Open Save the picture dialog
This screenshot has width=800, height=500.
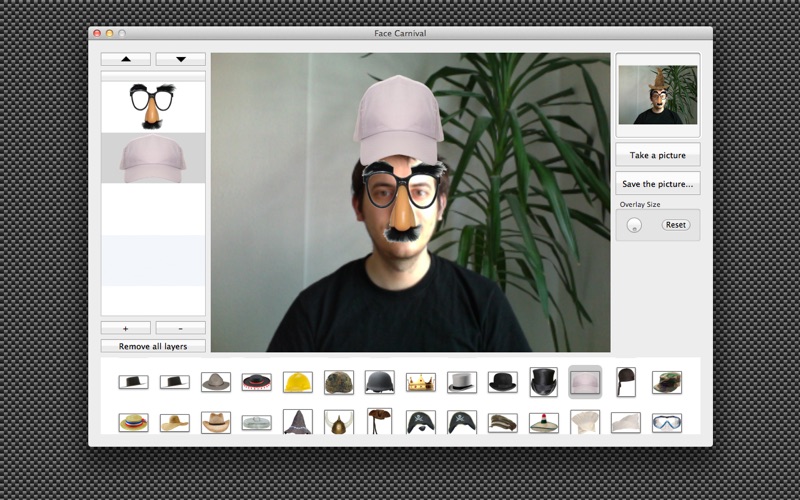coord(658,183)
